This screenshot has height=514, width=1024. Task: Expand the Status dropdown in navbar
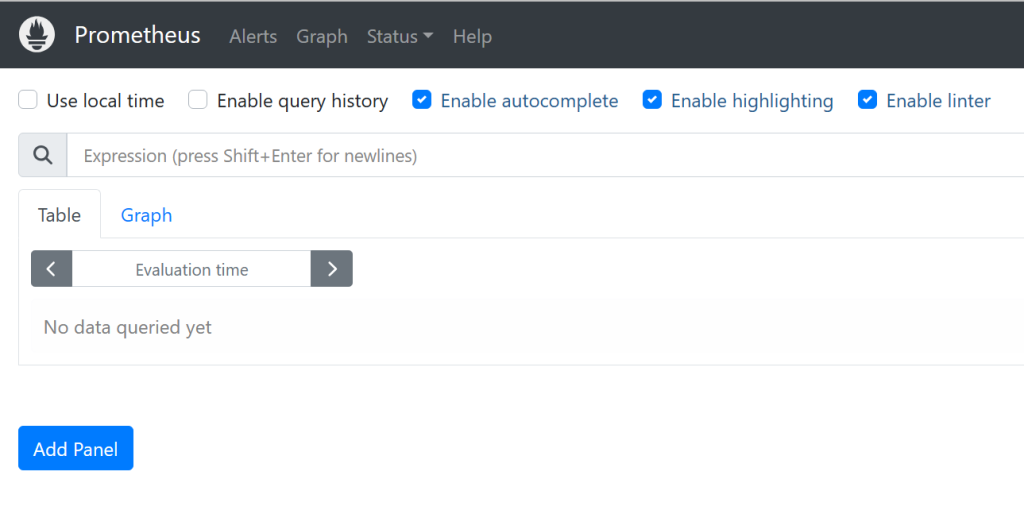point(400,36)
